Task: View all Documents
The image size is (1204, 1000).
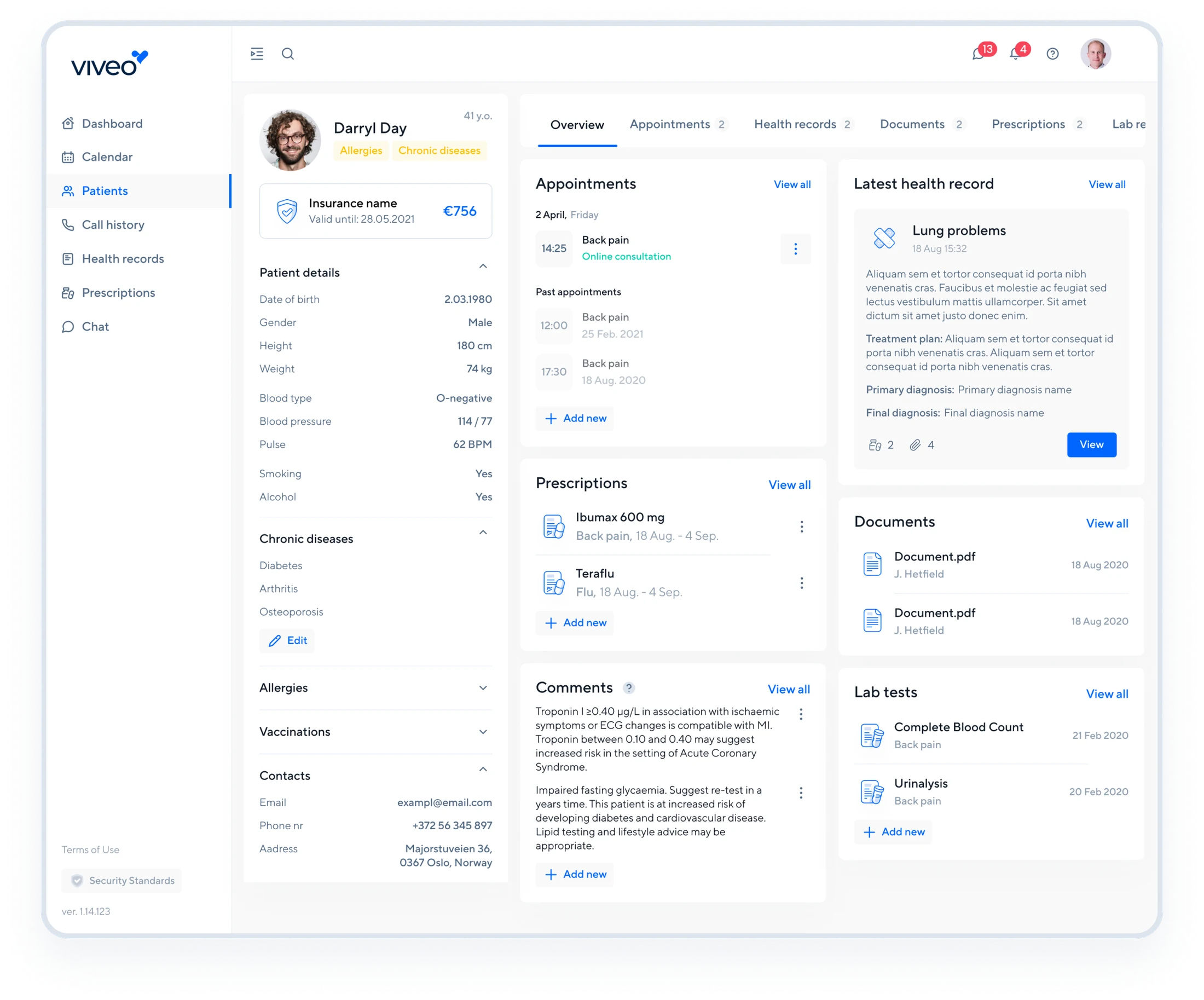Action: [x=1107, y=523]
